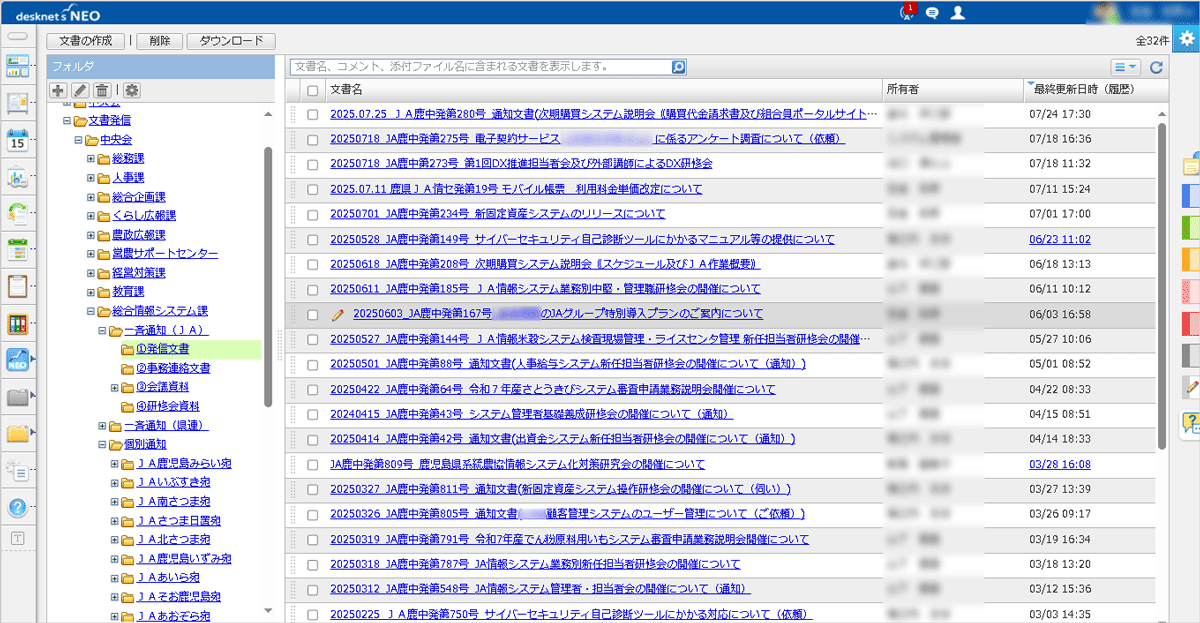The image size is (1200, 623).
Task: Check the box for 第273号 document
Action: pos(313,164)
